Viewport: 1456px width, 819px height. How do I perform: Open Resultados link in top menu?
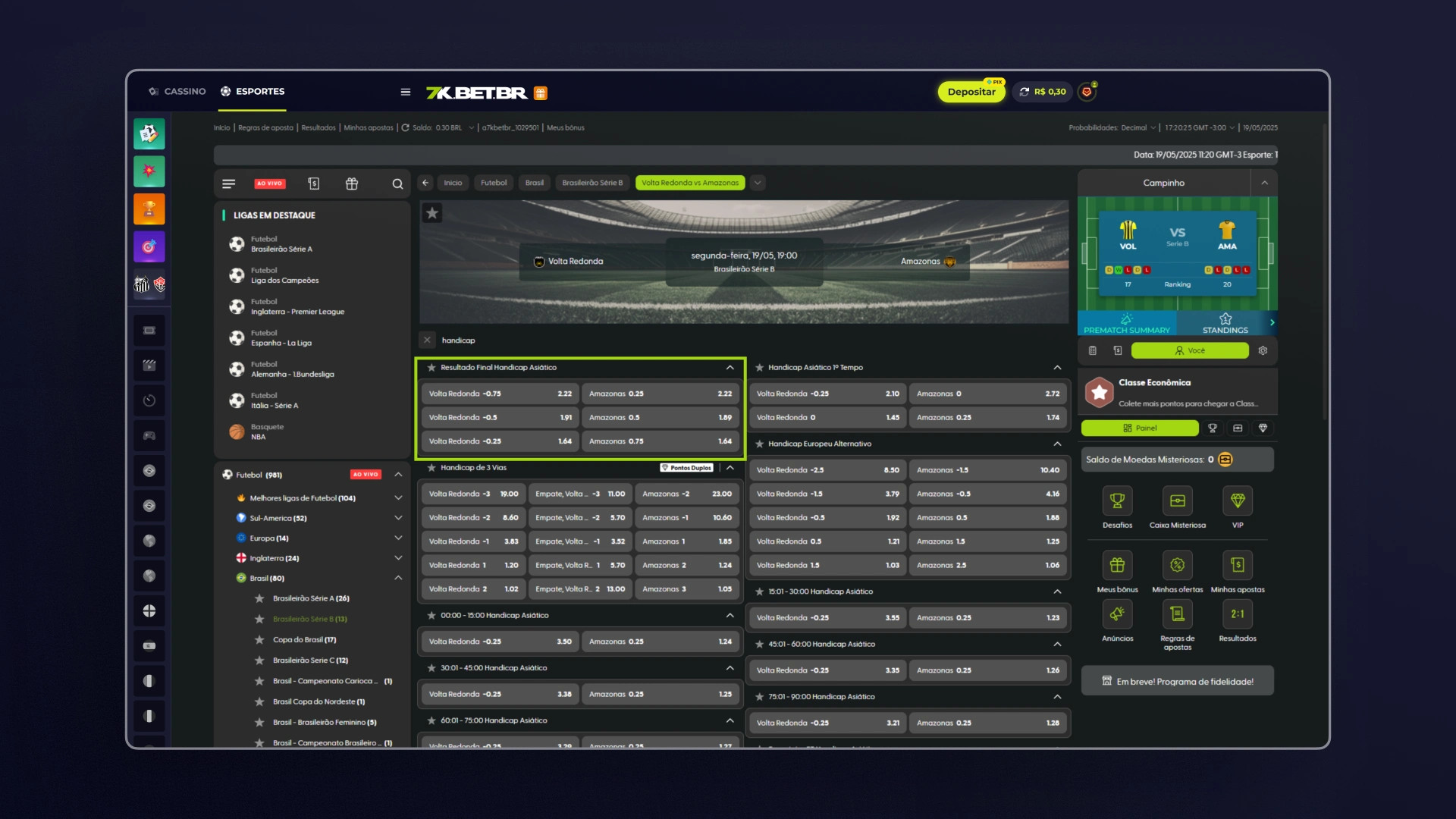[x=318, y=128]
